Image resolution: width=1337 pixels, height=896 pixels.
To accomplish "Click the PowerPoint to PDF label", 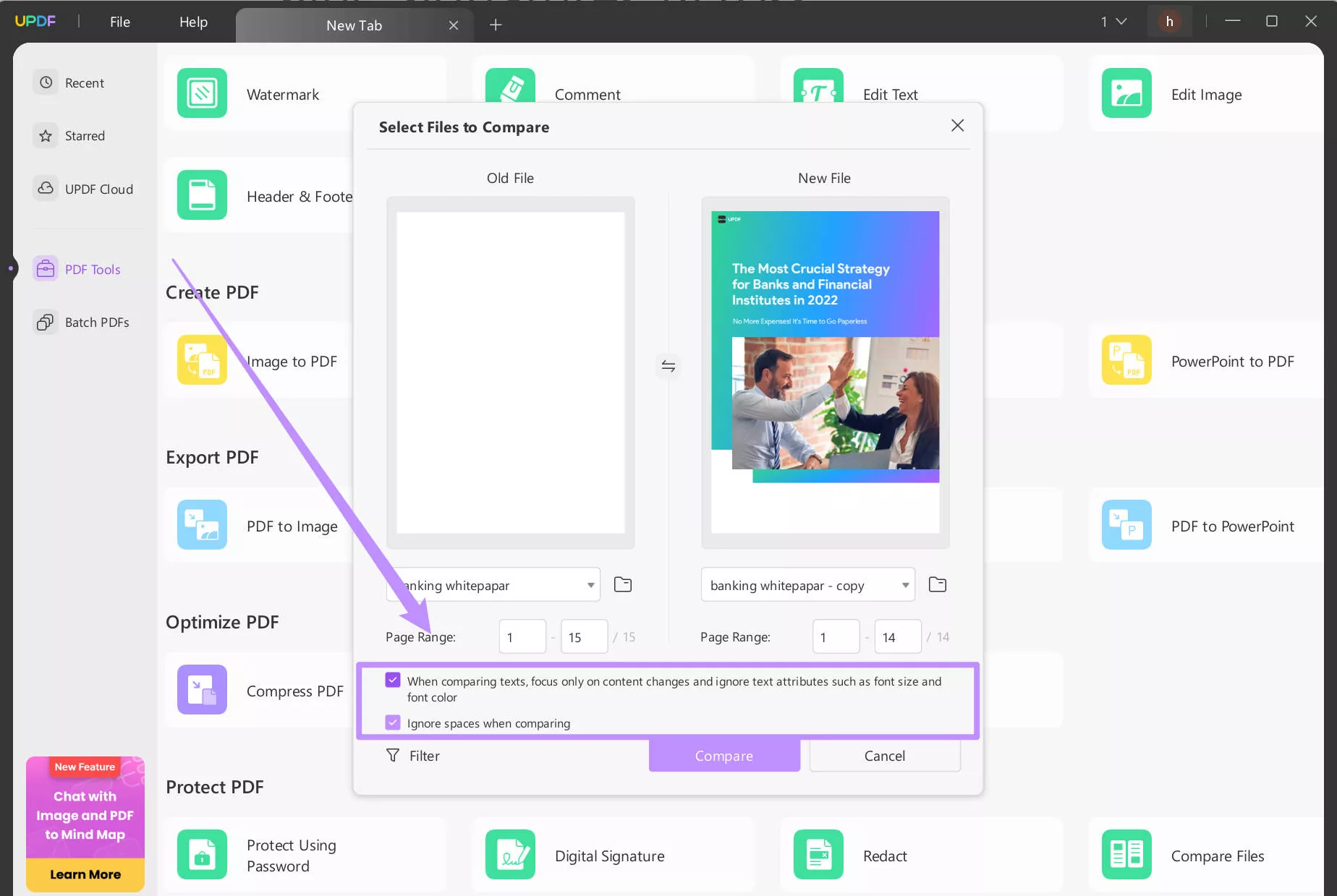I will [1233, 362].
